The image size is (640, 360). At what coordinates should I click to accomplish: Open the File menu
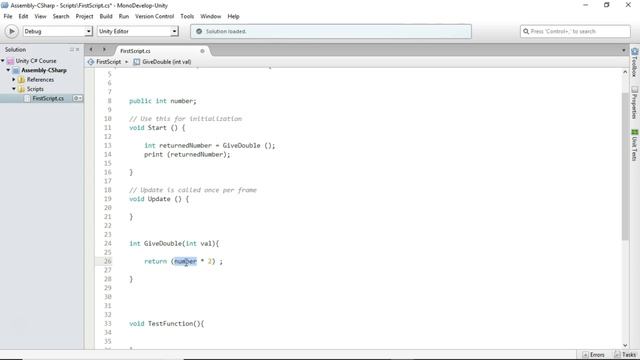8,16
